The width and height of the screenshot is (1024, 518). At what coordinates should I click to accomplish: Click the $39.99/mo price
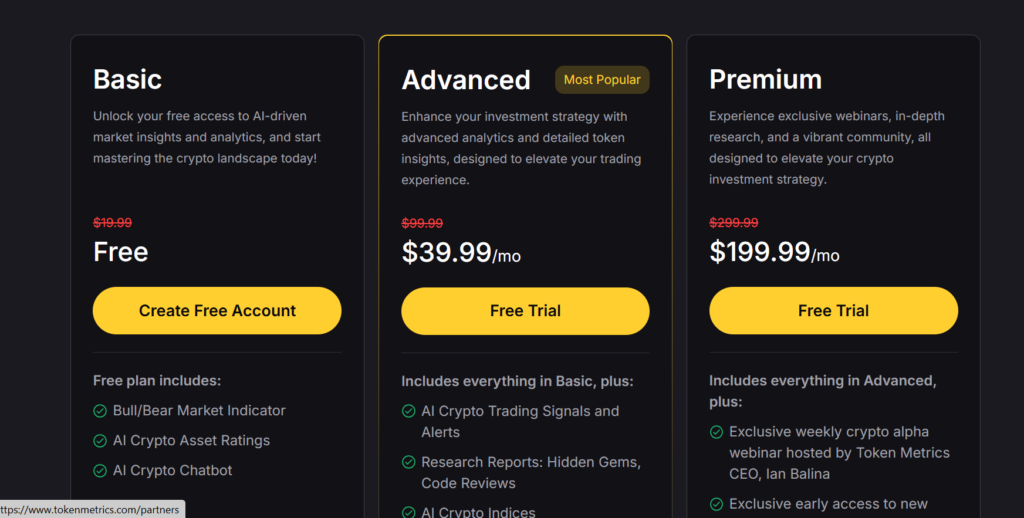(461, 253)
